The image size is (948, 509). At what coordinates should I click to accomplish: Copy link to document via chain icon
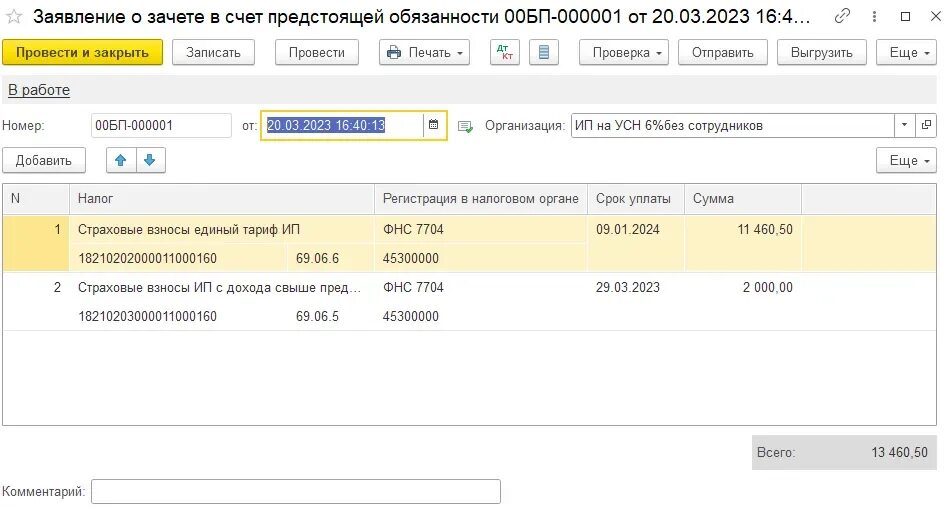click(x=842, y=16)
